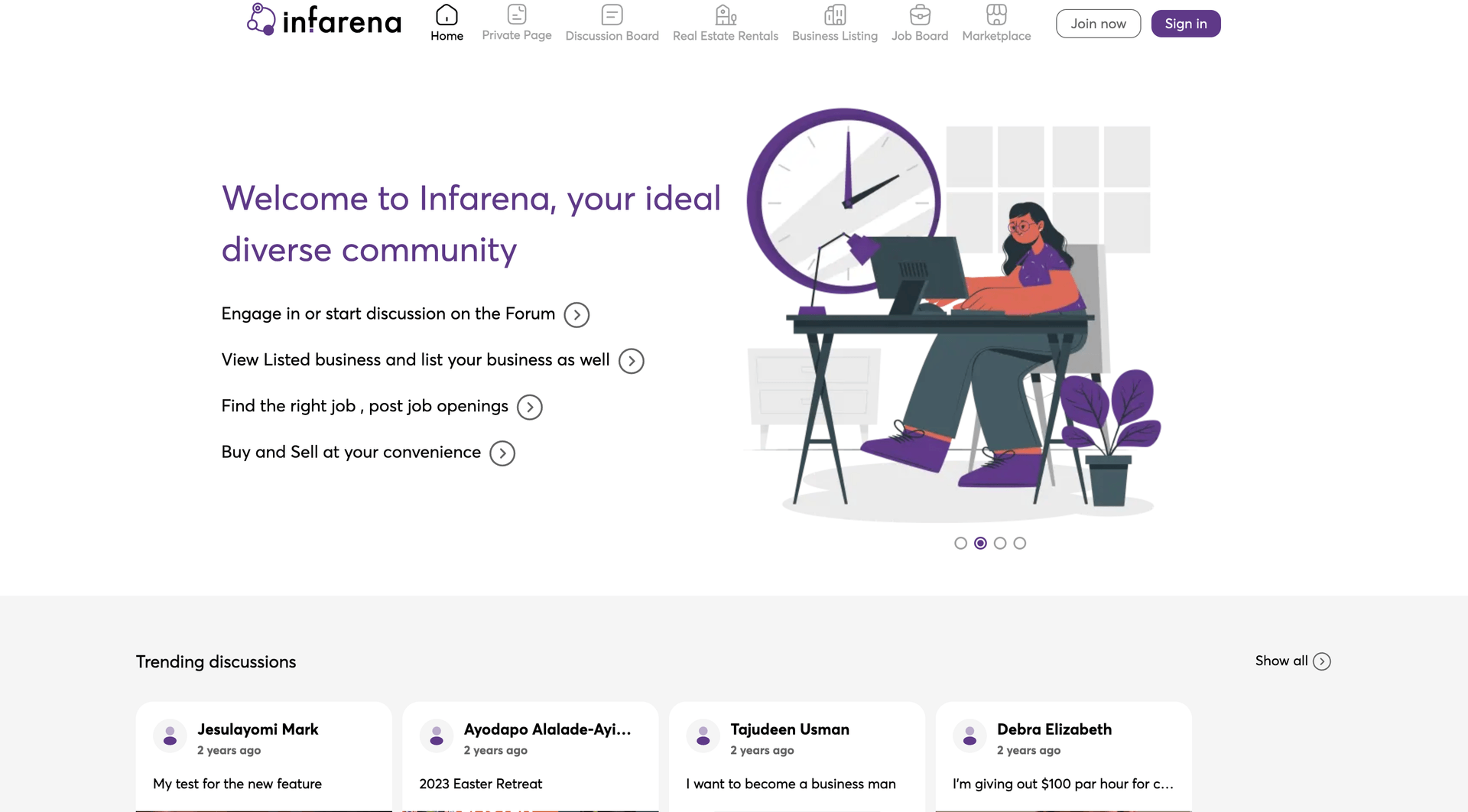Click Jesulayomi Mark's avatar icon

(x=171, y=736)
